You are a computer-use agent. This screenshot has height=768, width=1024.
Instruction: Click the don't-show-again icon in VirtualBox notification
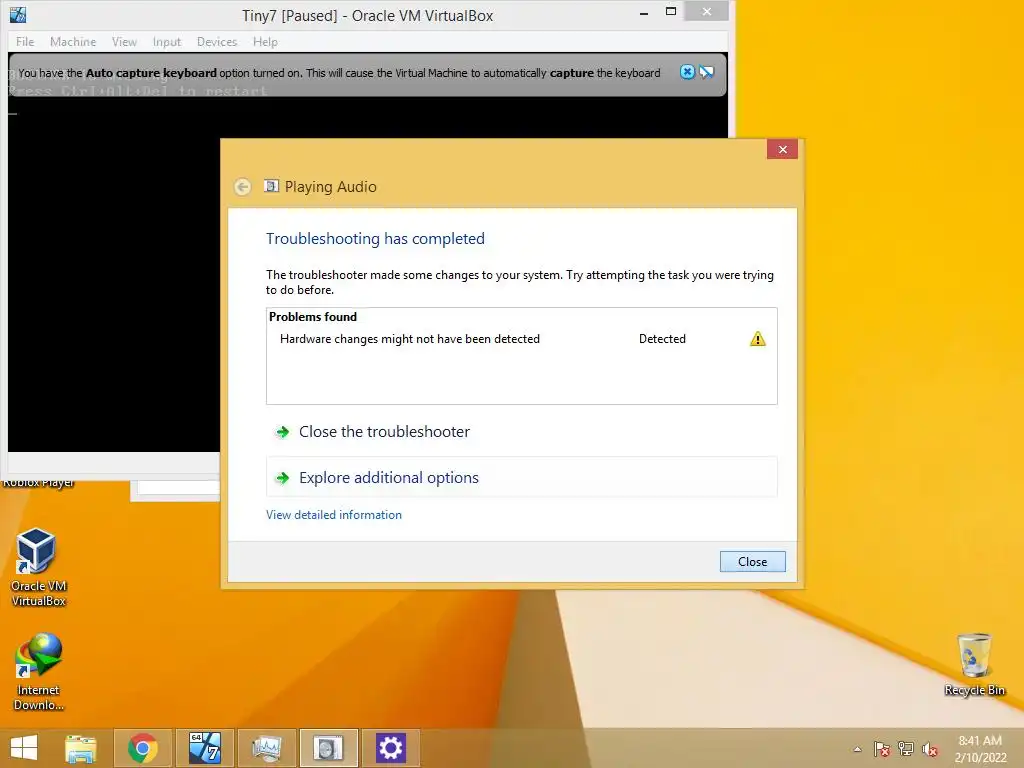[x=707, y=72]
